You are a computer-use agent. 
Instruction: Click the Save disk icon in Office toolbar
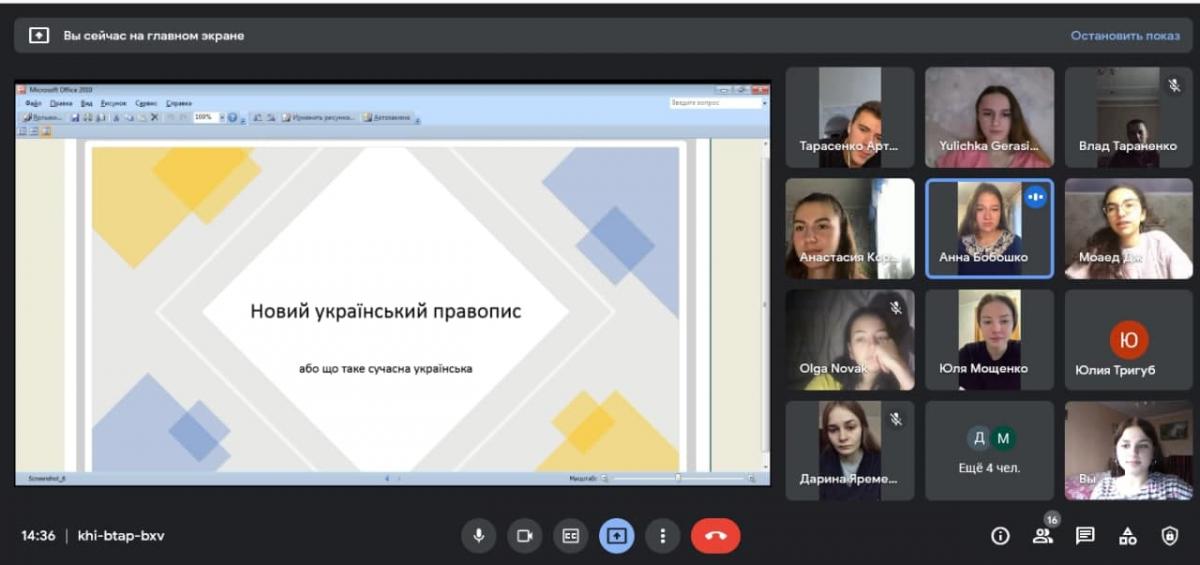coord(75,117)
